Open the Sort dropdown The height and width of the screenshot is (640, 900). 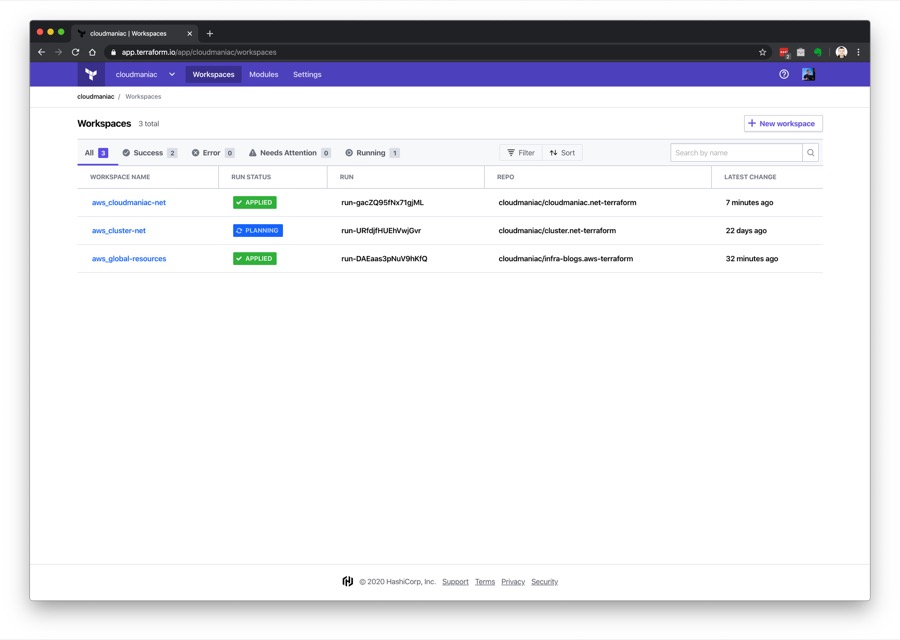[562, 153]
